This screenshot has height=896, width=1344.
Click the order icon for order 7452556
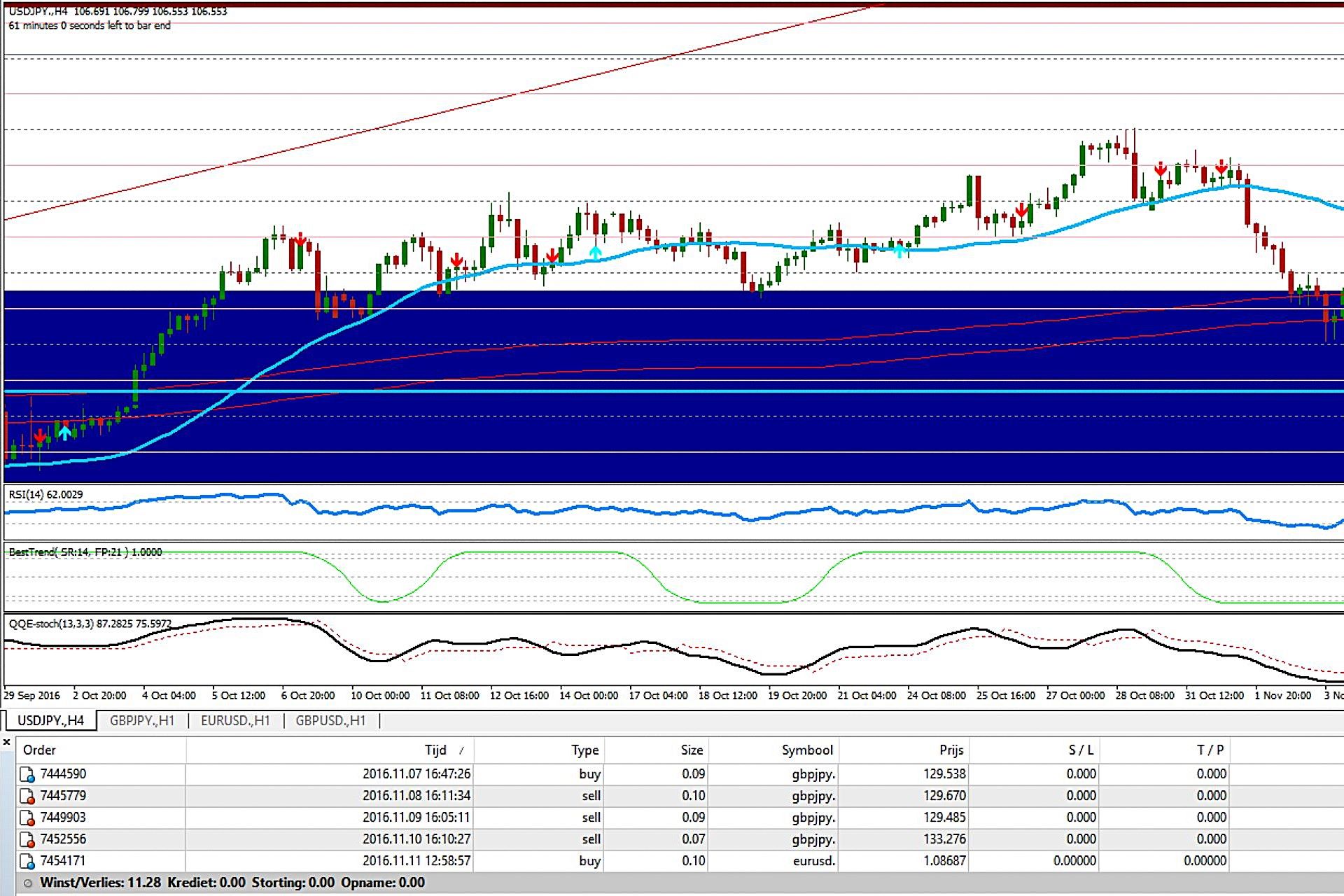[27, 839]
